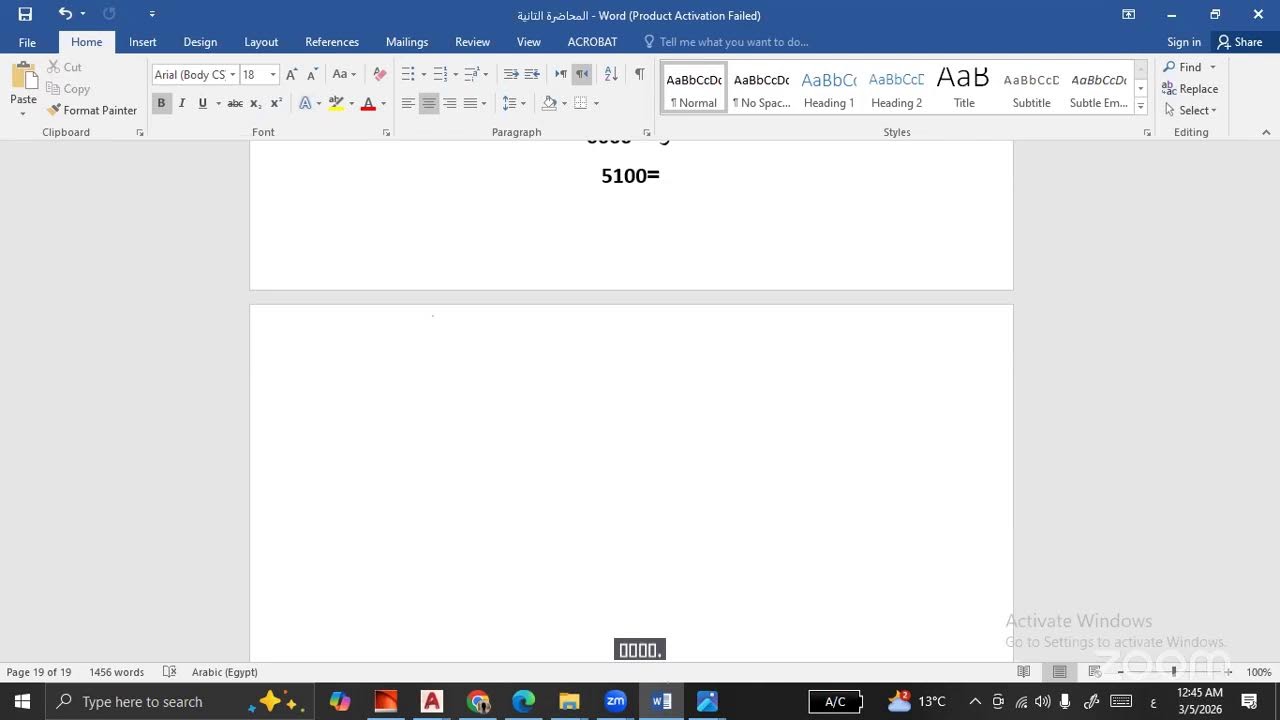Viewport: 1280px width, 720px height.
Task: Open the font color picker arrow
Action: click(383, 103)
